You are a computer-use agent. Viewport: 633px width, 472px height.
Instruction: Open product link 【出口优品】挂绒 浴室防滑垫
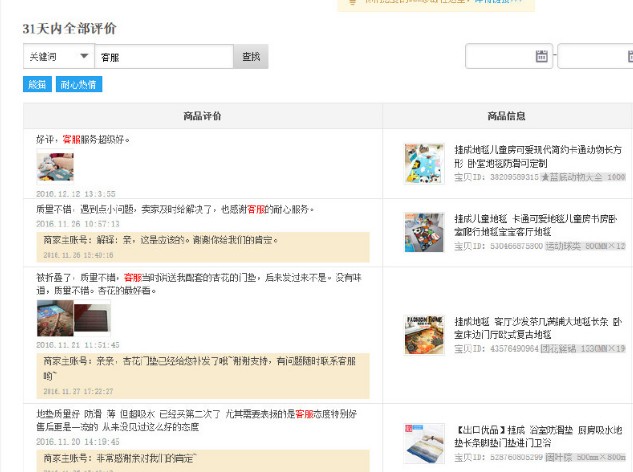(x=538, y=436)
